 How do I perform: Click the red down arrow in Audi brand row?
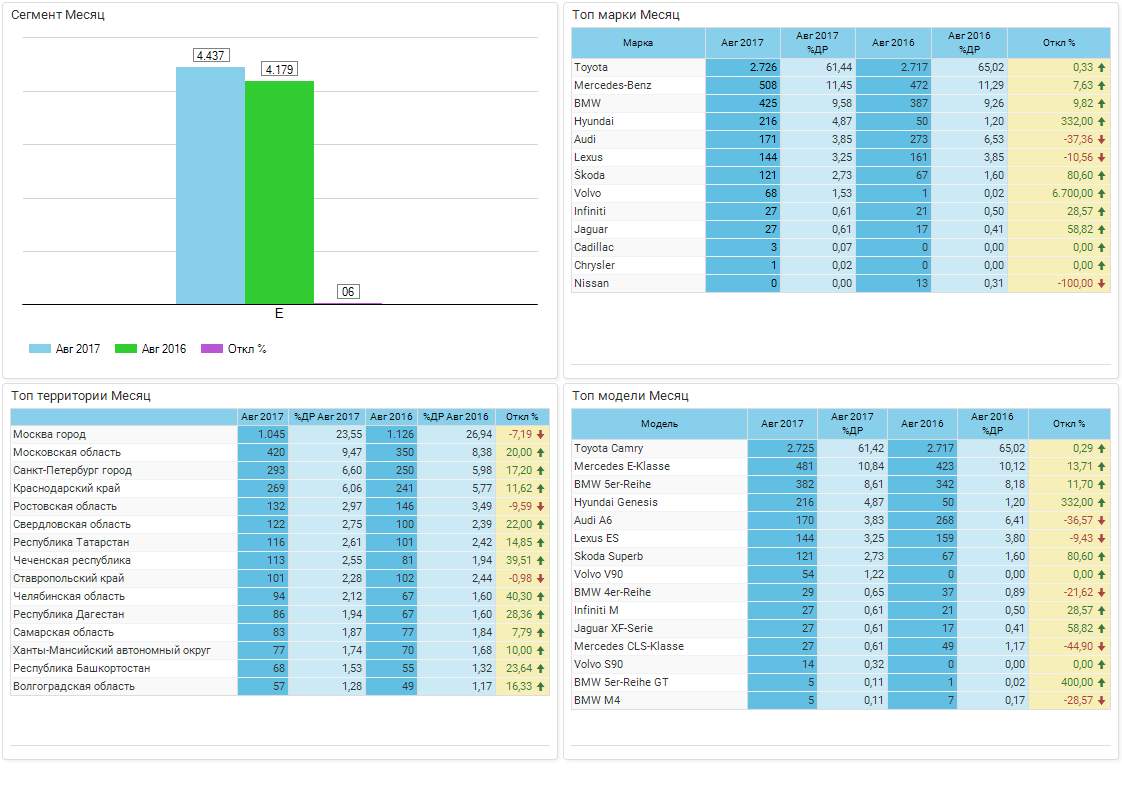click(1101, 140)
